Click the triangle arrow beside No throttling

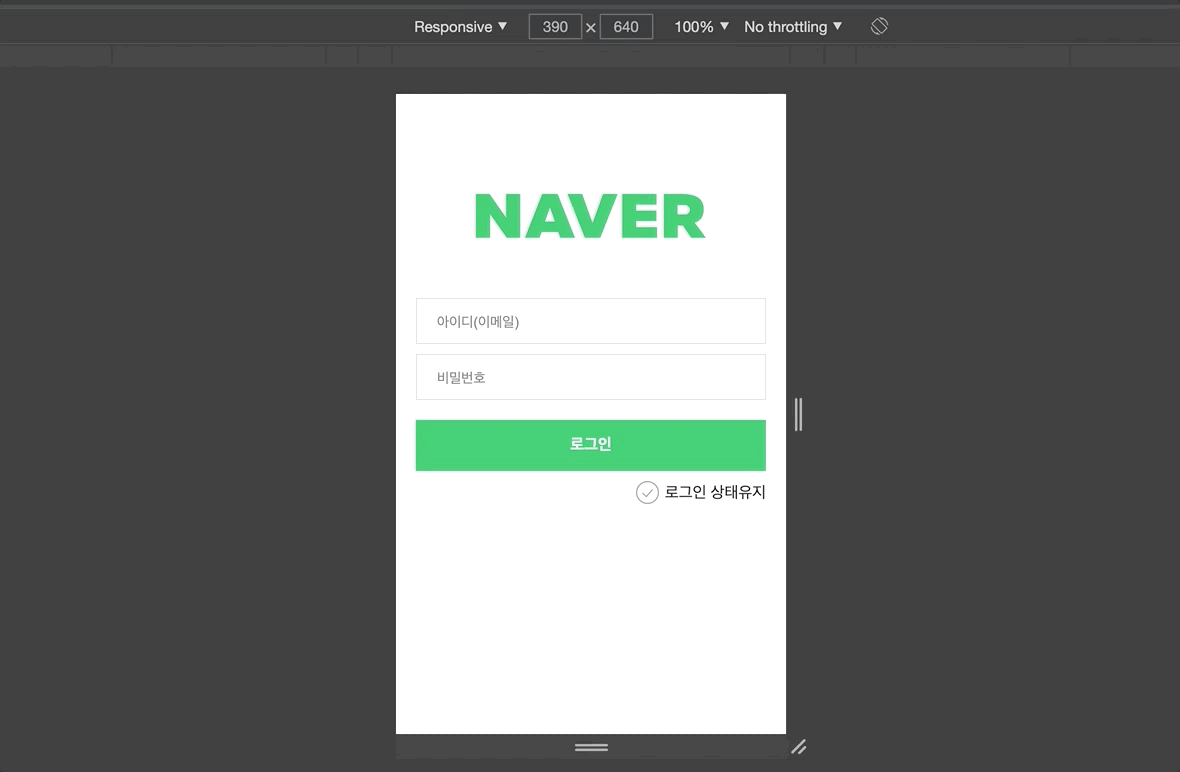[x=837, y=26]
